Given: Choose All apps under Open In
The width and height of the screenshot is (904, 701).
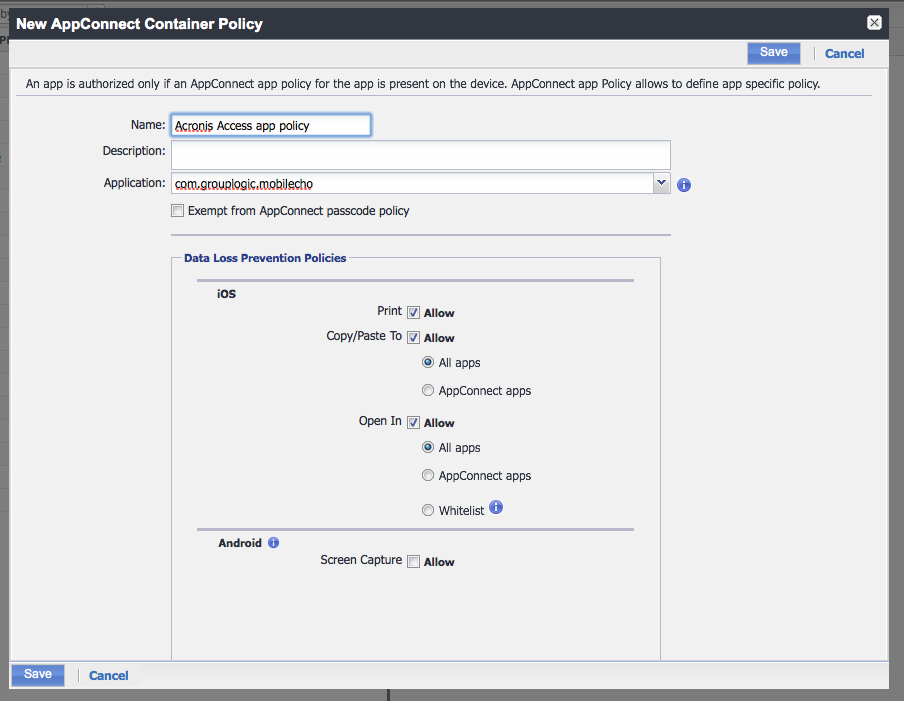Looking at the screenshot, I should (x=428, y=448).
